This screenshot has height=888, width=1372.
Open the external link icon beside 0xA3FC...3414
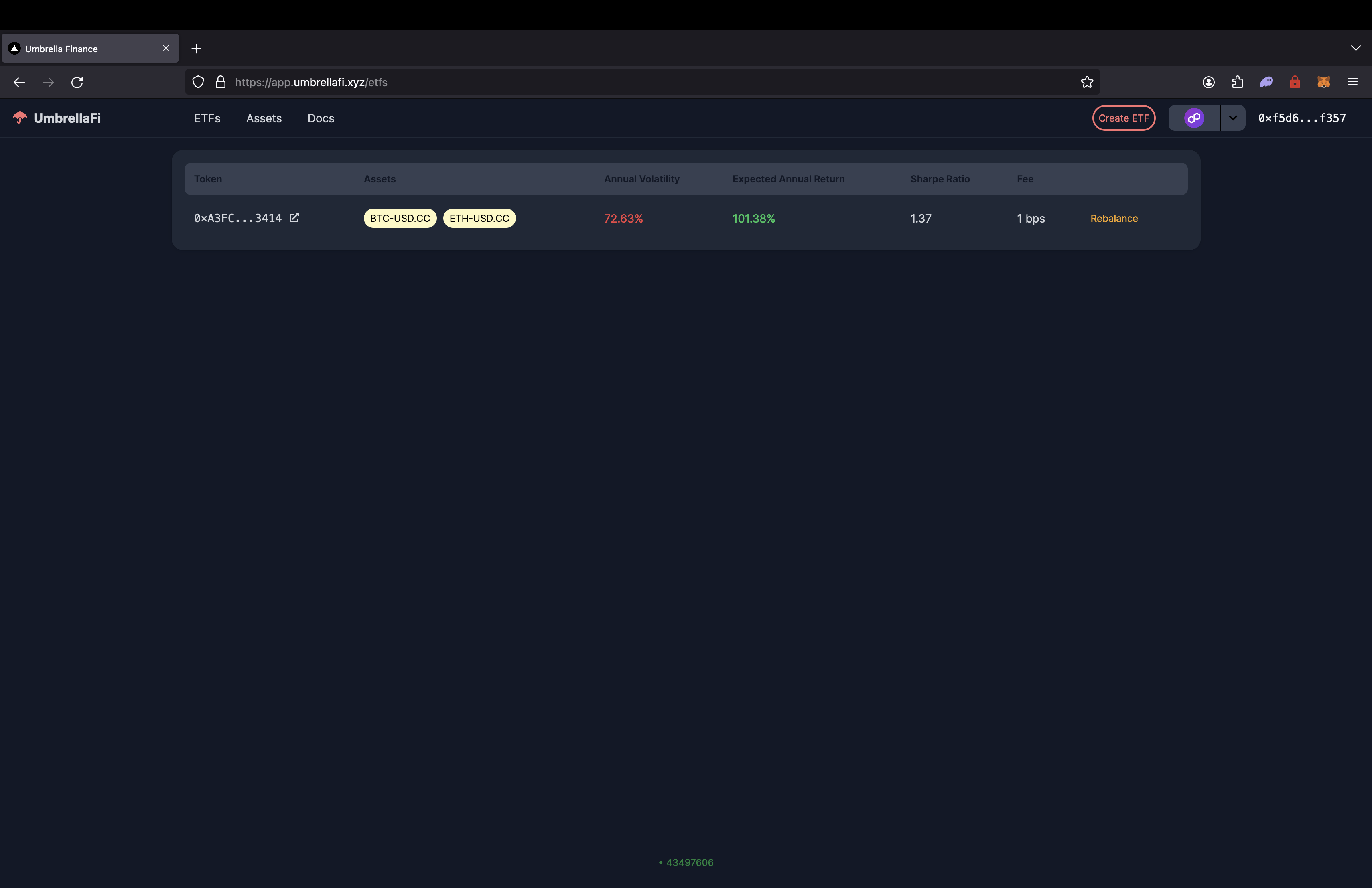pos(294,218)
